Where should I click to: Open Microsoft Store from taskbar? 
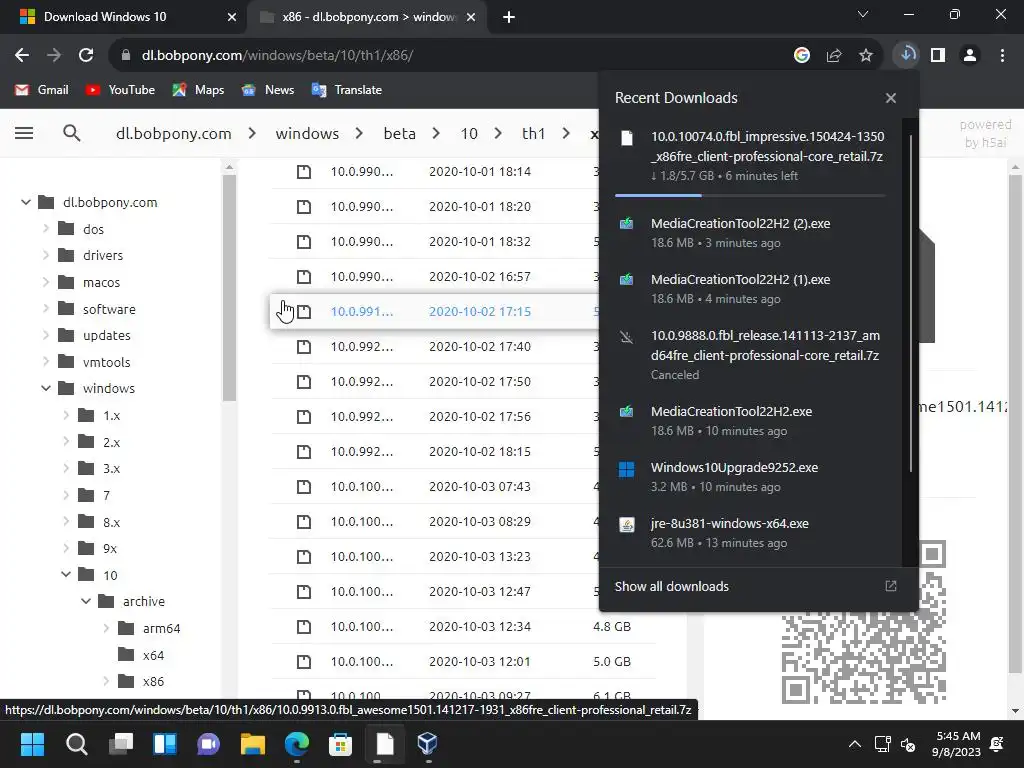(340, 744)
